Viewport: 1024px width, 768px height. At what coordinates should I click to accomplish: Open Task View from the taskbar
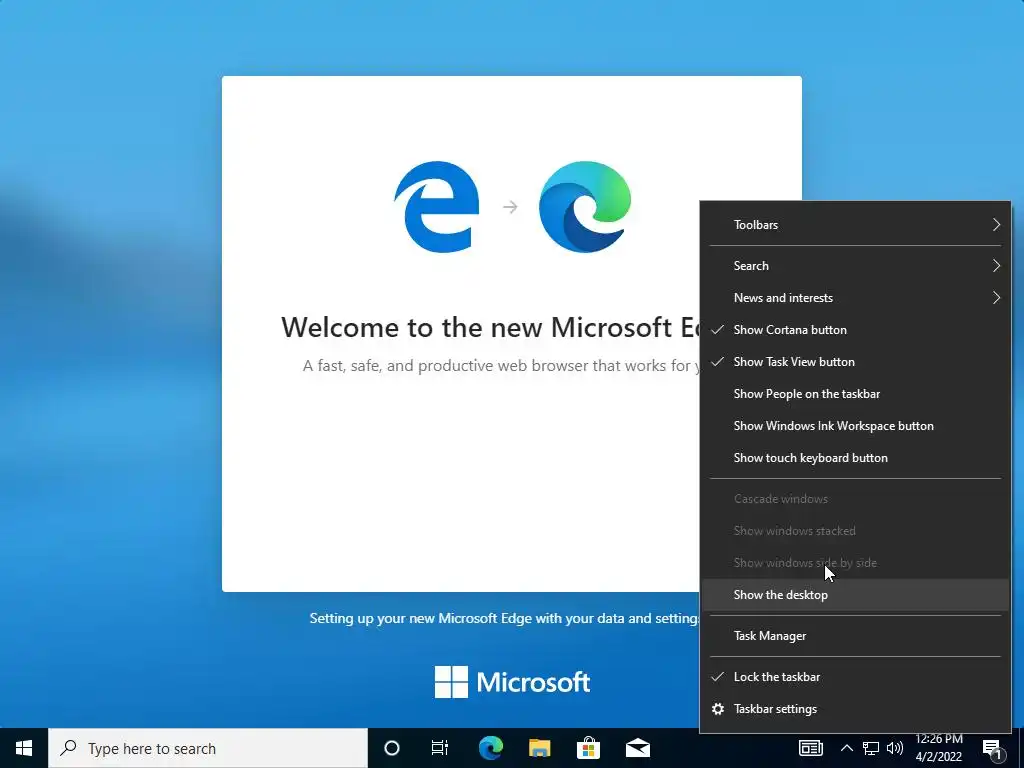tap(440, 748)
